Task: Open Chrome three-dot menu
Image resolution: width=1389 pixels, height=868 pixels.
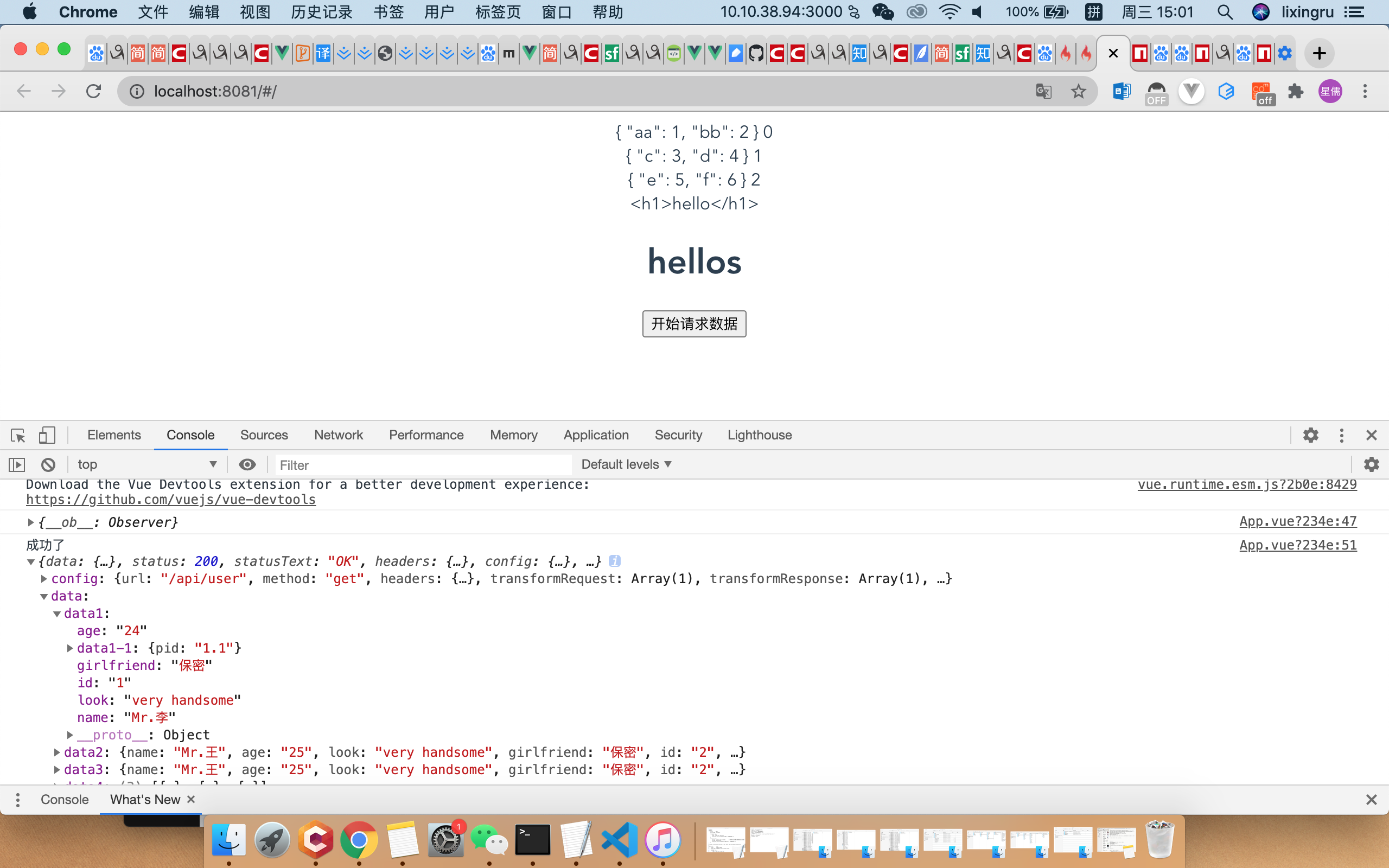Action: (1365, 91)
